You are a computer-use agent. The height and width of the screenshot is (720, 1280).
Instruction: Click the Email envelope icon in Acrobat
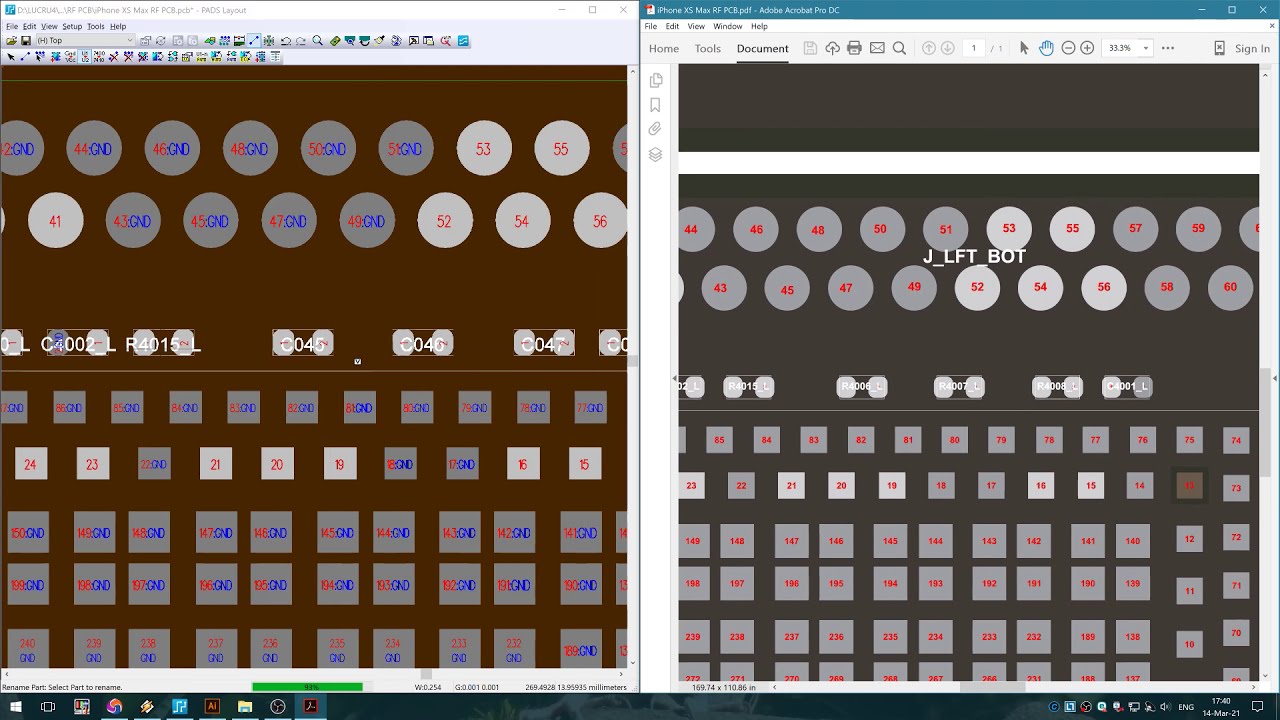[877, 48]
